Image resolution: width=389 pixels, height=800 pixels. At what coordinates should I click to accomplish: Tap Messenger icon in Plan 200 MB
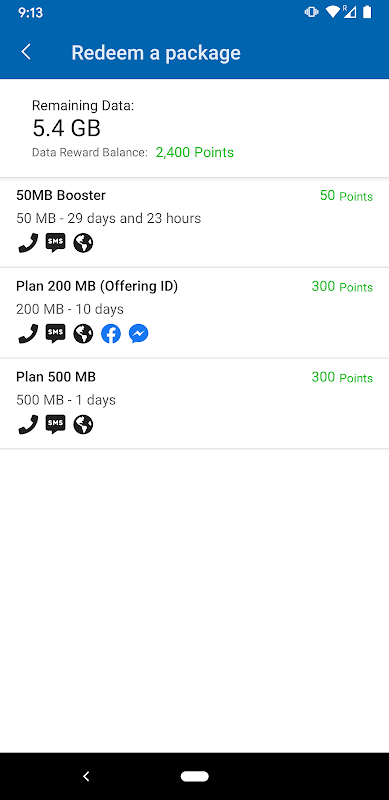click(138, 334)
